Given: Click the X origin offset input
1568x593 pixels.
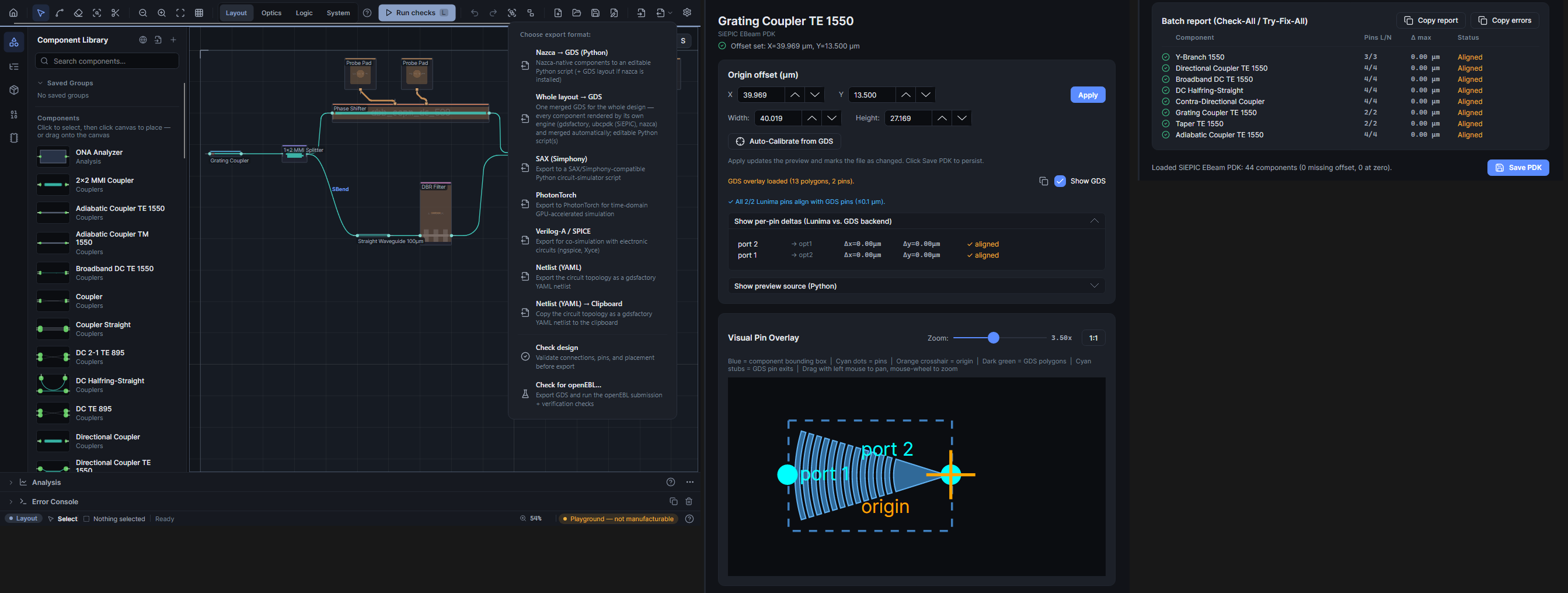Looking at the screenshot, I should coord(761,95).
